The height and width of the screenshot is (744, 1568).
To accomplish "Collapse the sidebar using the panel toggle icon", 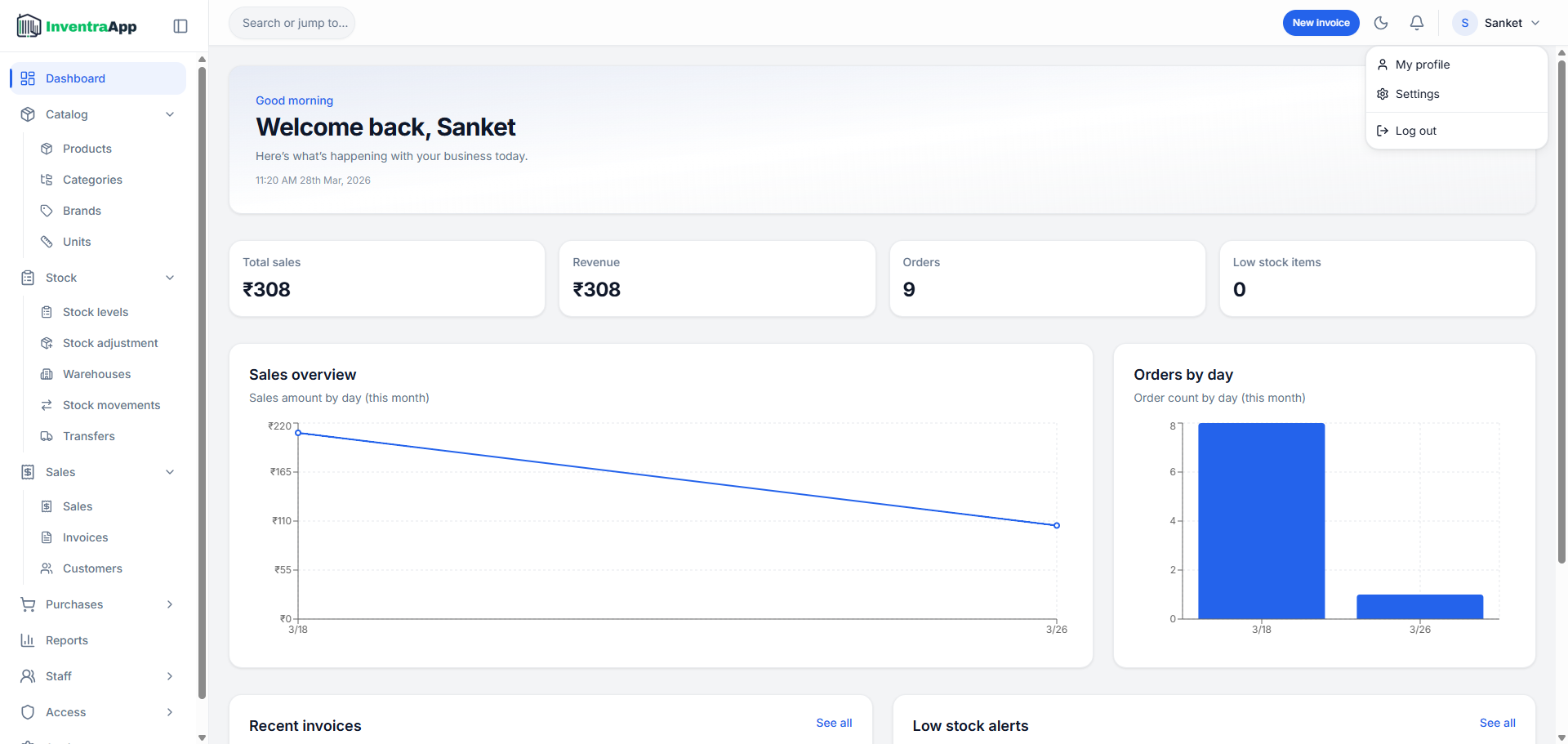I will (180, 25).
